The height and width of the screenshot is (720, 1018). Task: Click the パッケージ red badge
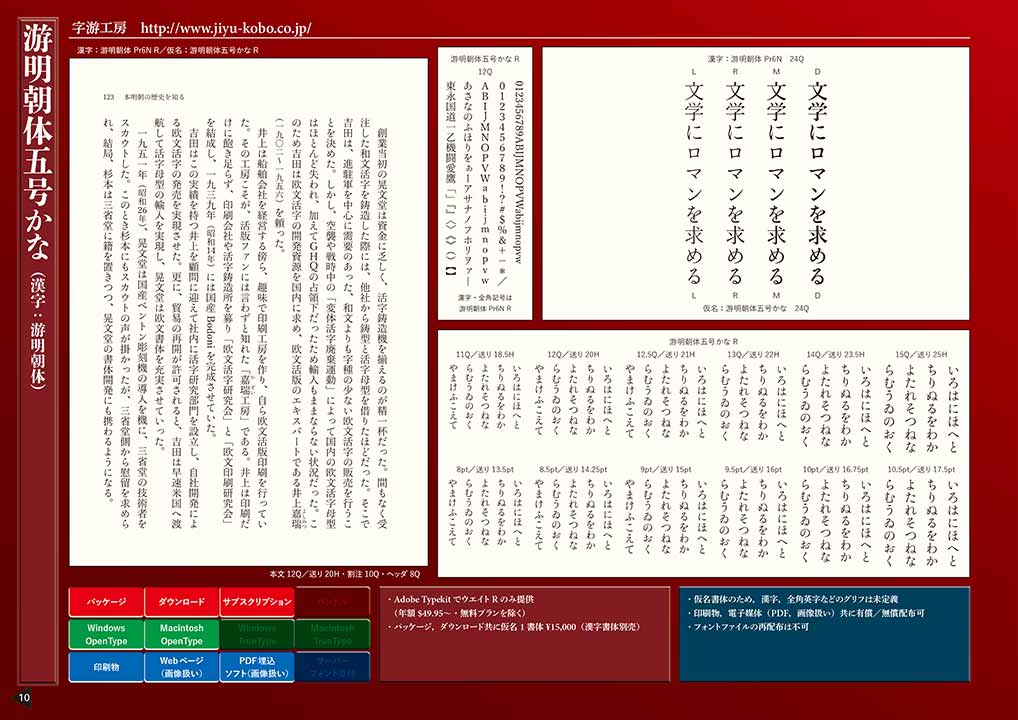(106, 602)
